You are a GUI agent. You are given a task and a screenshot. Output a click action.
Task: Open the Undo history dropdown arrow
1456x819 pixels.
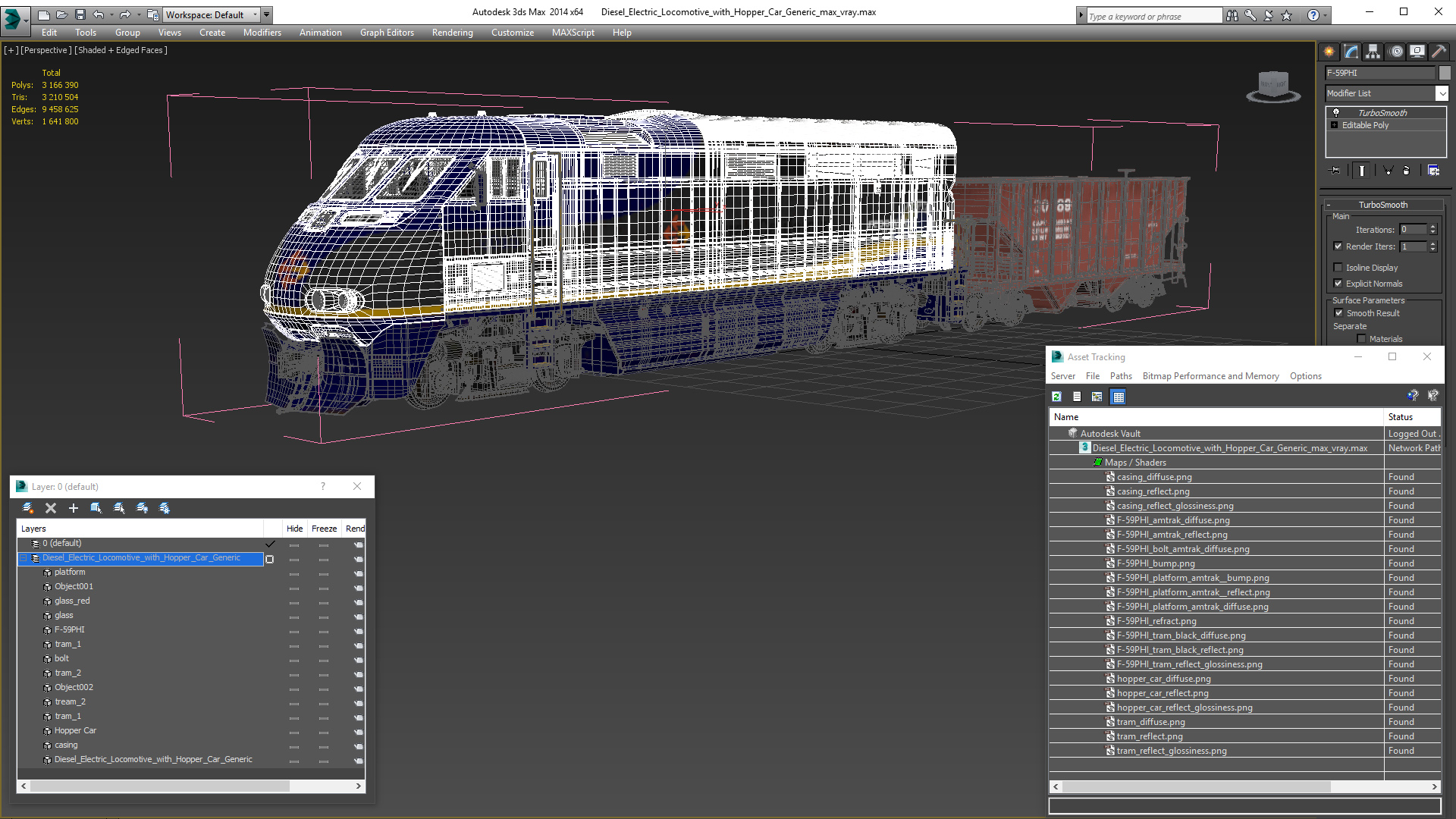point(111,14)
